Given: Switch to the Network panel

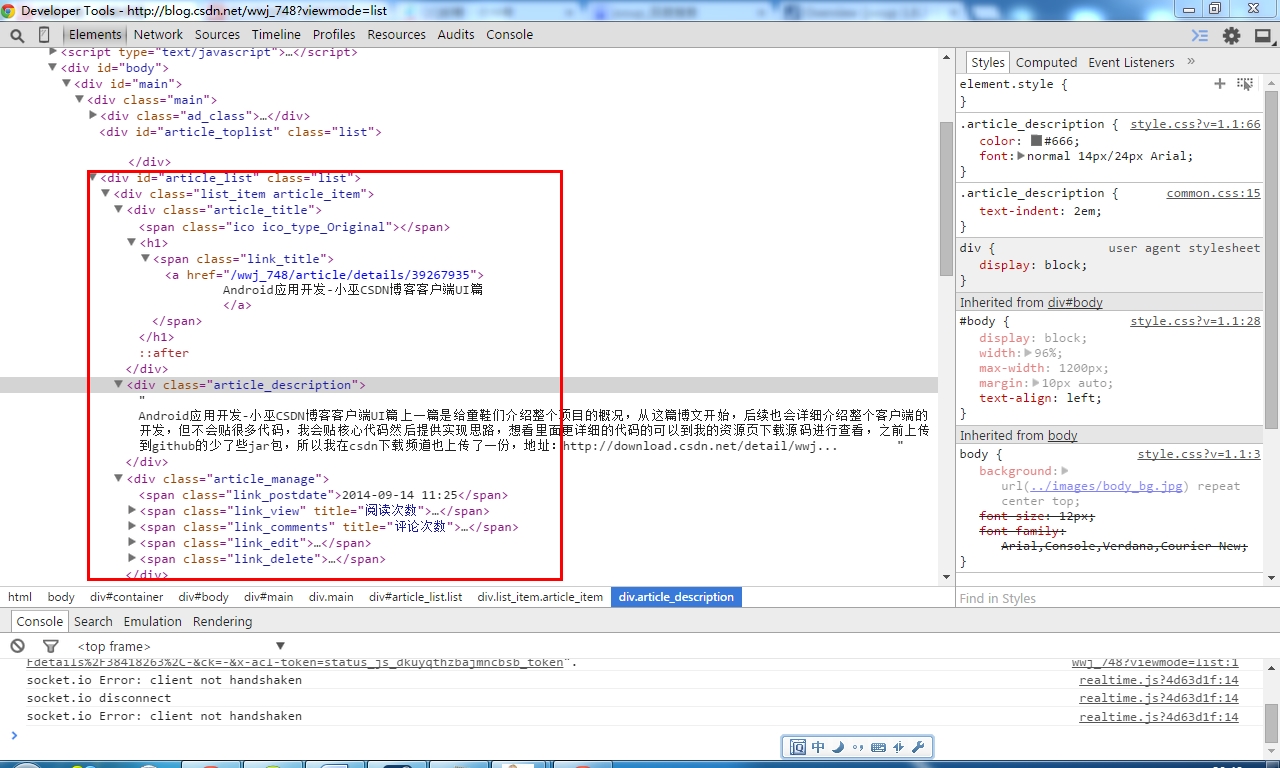Looking at the screenshot, I should click(158, 34).
